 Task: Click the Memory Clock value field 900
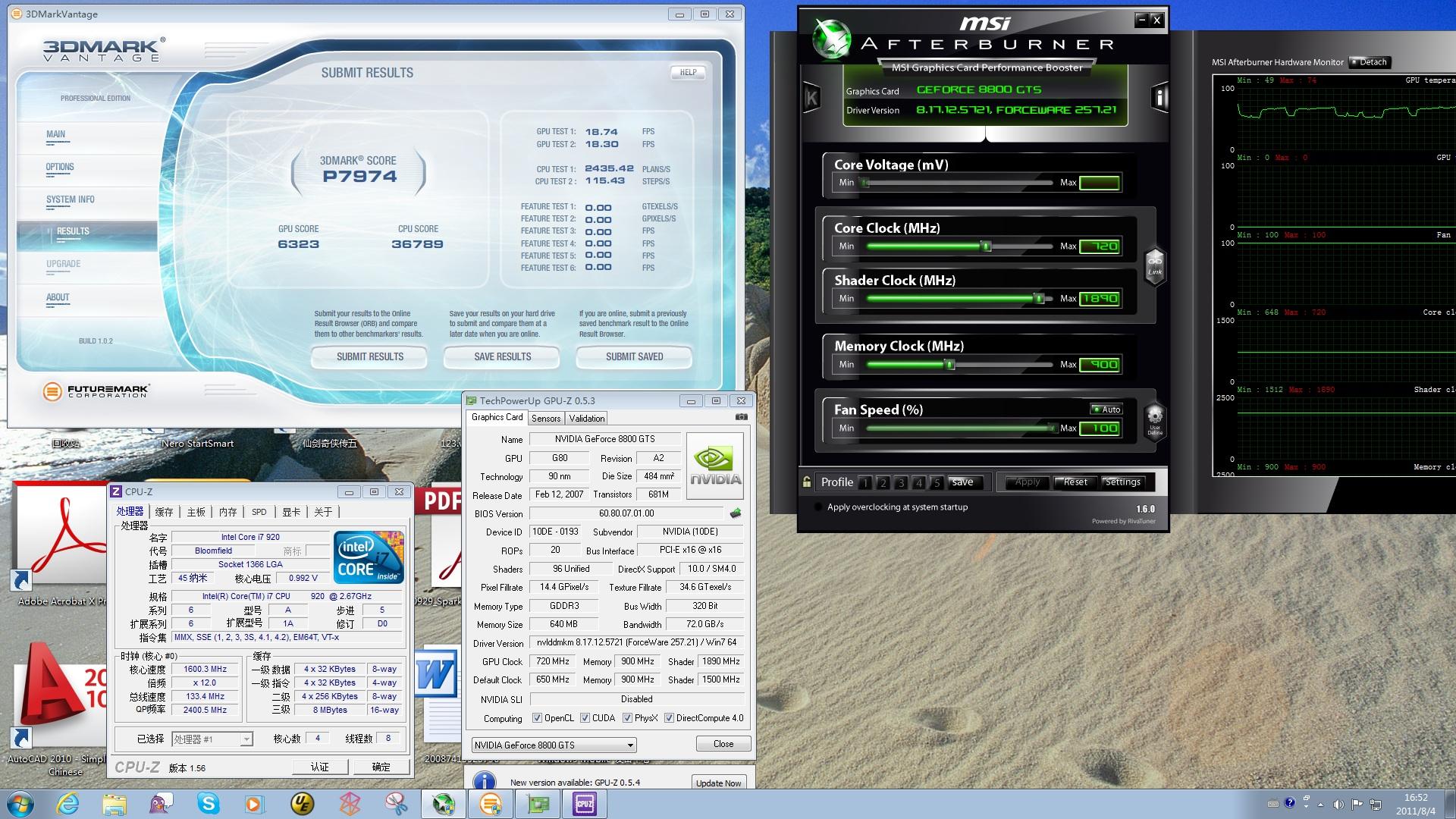tap(1100, 365)
